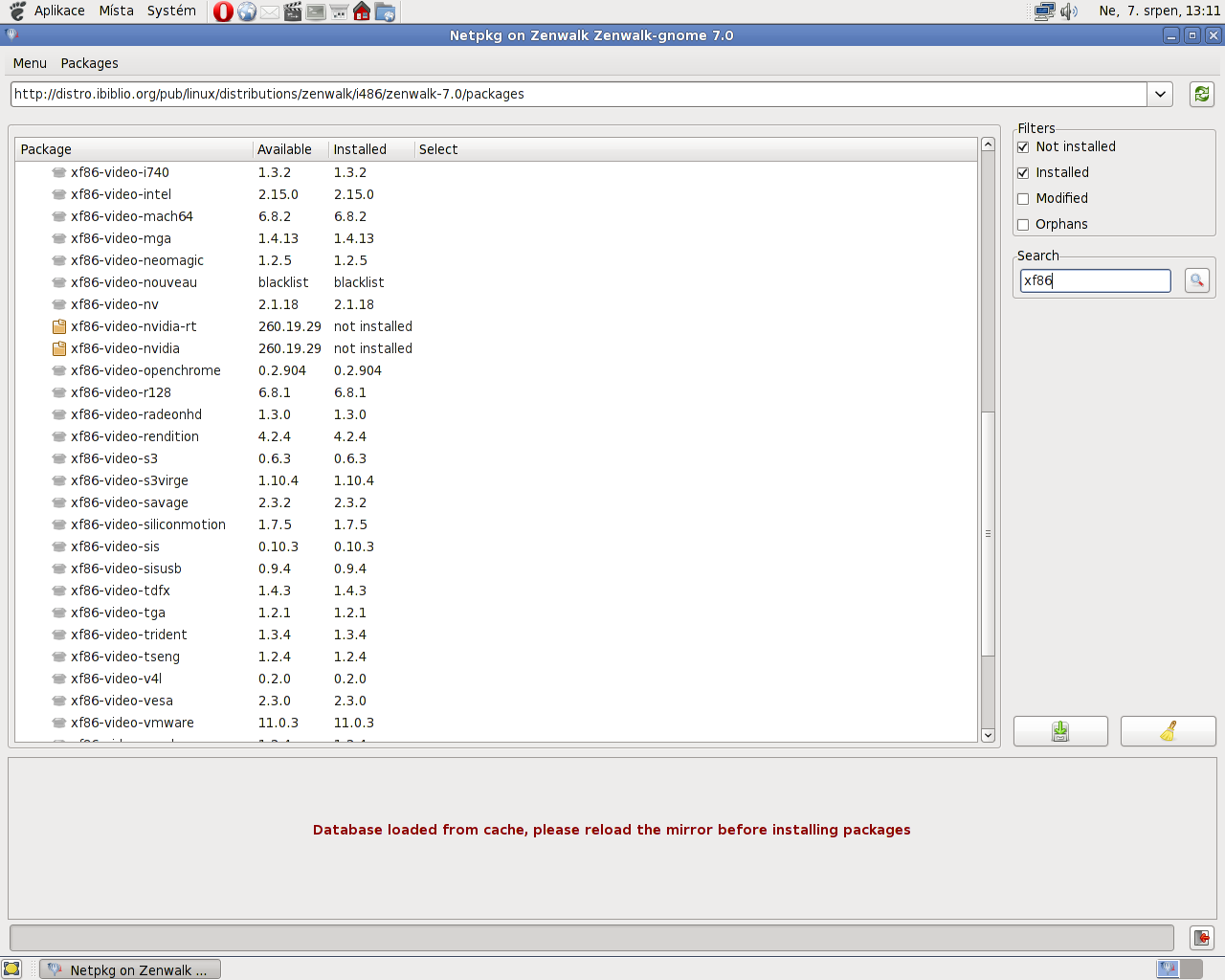1225x980 pixels.
Task: Click the icon beside xf86-video-intel
Action: click(59, 194)
